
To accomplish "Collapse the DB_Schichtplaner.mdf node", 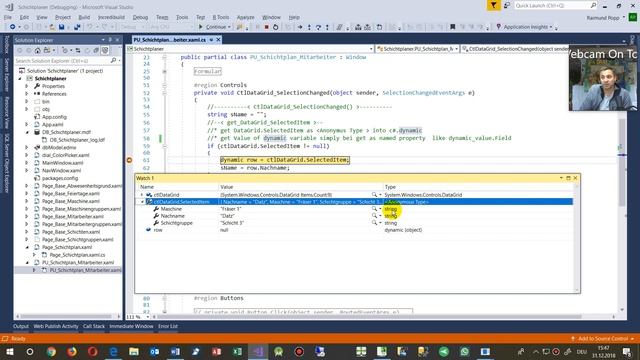I will point(27,132).
